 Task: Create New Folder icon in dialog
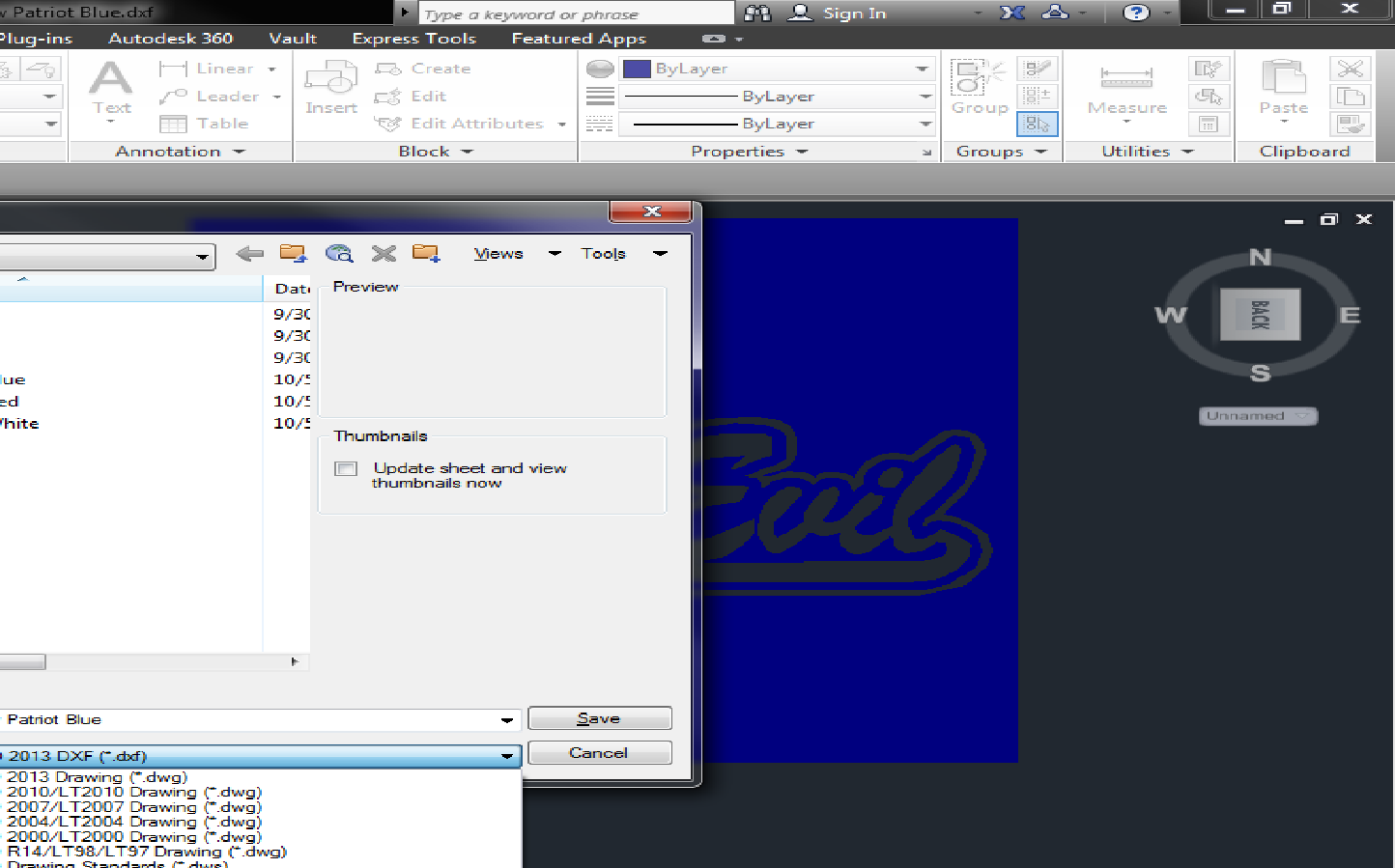(426, 254)
